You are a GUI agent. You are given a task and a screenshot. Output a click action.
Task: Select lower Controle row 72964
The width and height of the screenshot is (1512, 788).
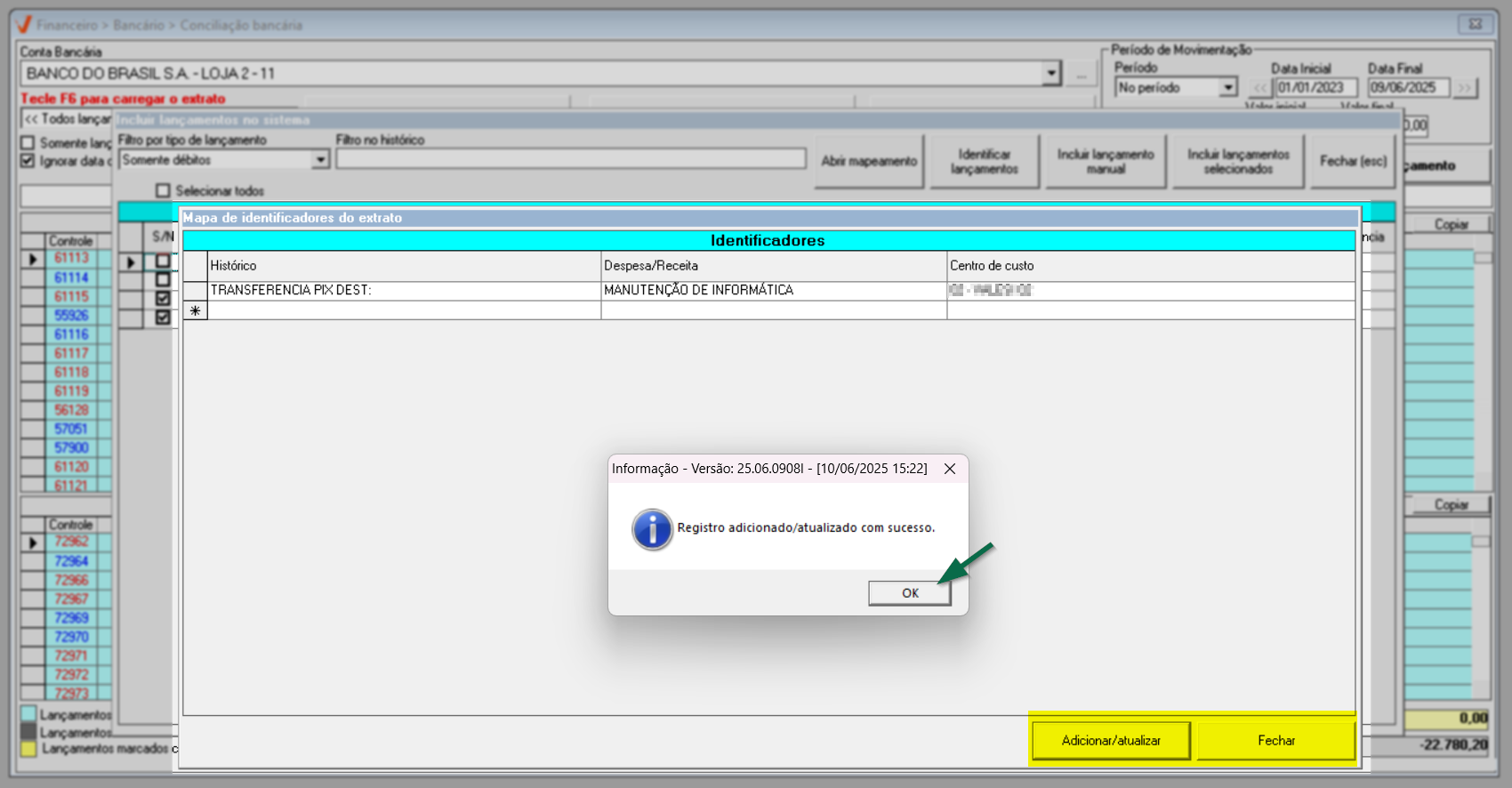tap(72, 561)
